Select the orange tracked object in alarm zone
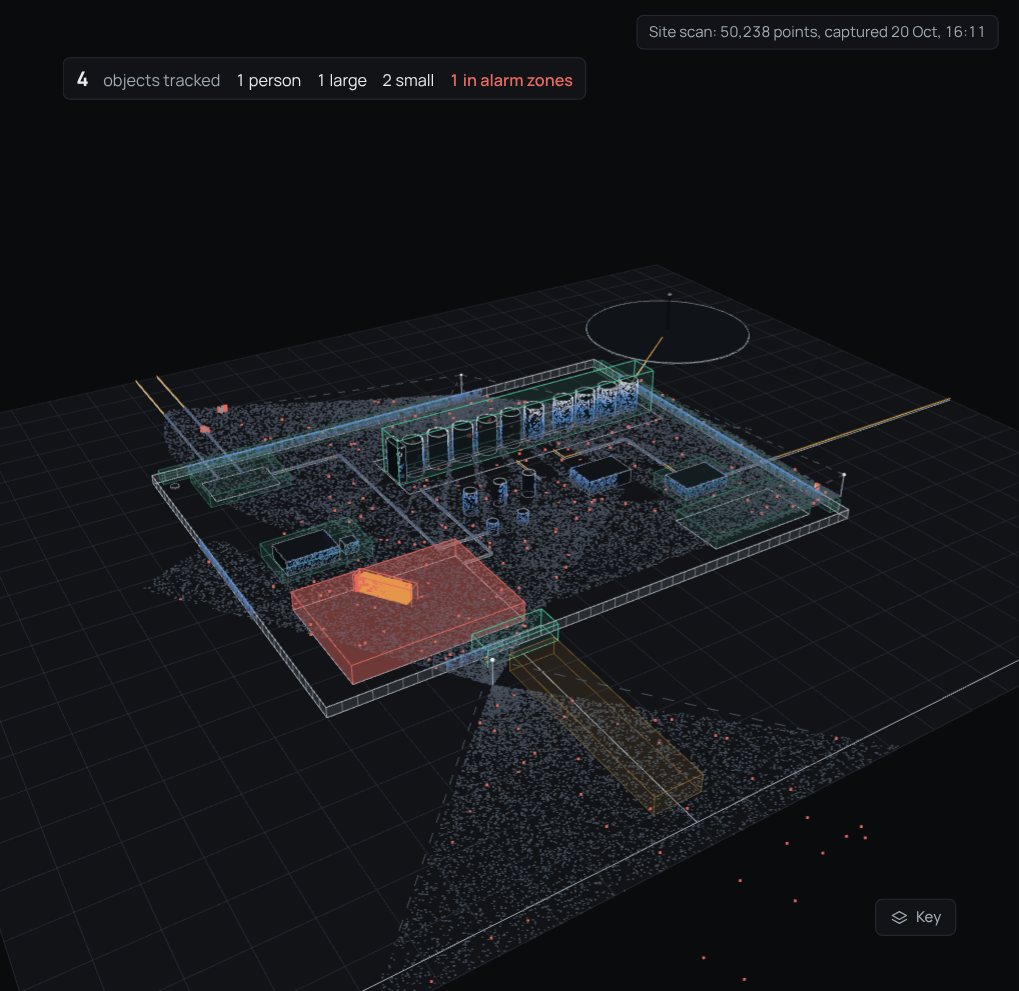Image resolution: width=1019 pixels, height=991 pixels. tap(384, 586)
